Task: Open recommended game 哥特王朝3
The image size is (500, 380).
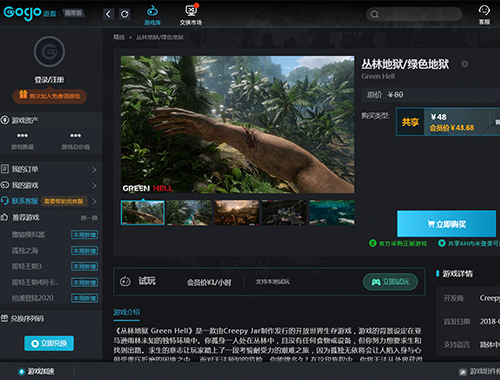Action: [x=27, y=266]
